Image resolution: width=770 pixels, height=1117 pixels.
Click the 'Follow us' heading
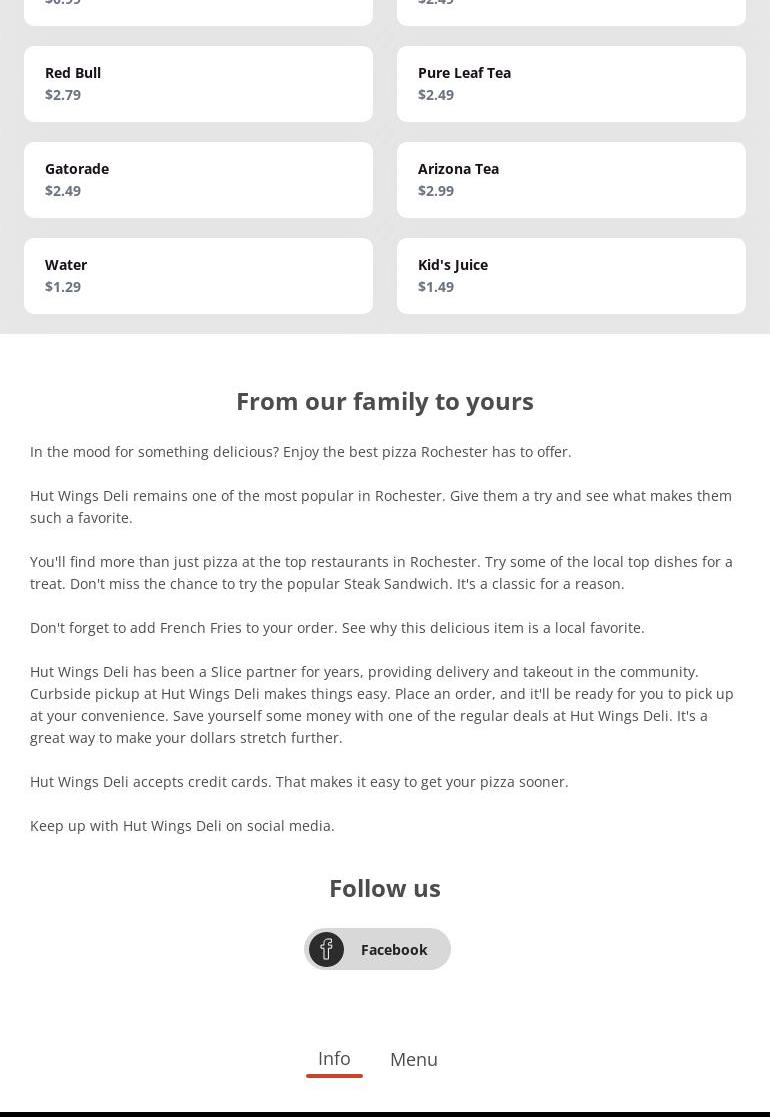[385, 888]
